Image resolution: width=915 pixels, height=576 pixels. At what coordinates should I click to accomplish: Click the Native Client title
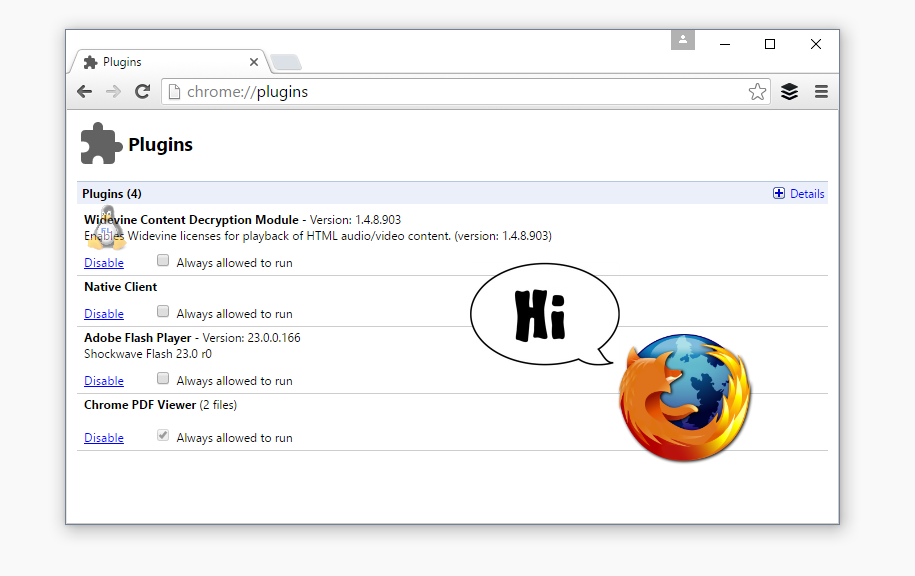(x=120, y=287)
